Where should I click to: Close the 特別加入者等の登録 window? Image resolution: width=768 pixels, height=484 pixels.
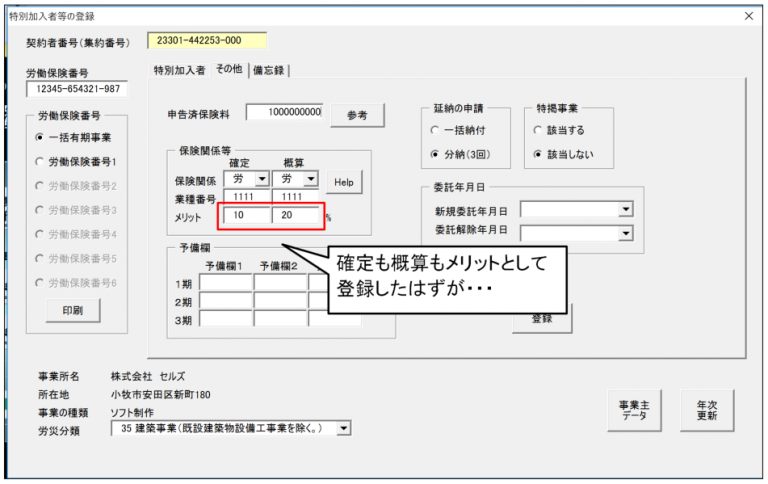pos(749,16)
